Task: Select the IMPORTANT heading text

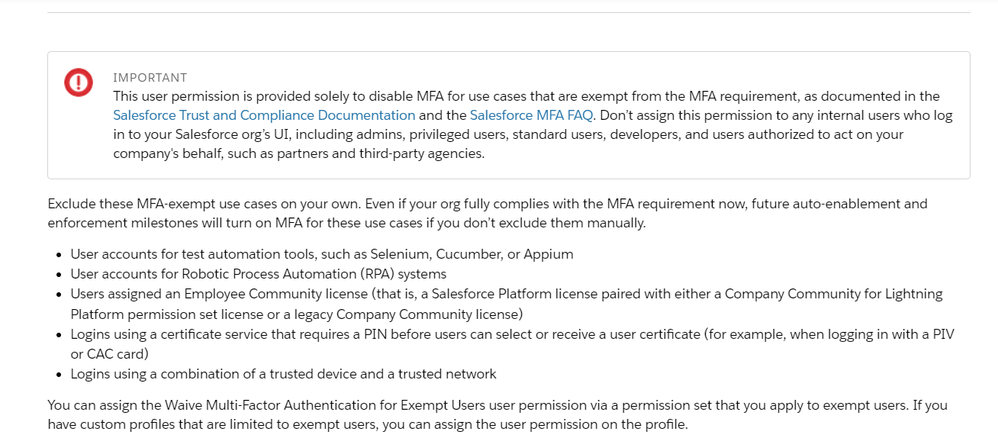Action: click(150, 78)
